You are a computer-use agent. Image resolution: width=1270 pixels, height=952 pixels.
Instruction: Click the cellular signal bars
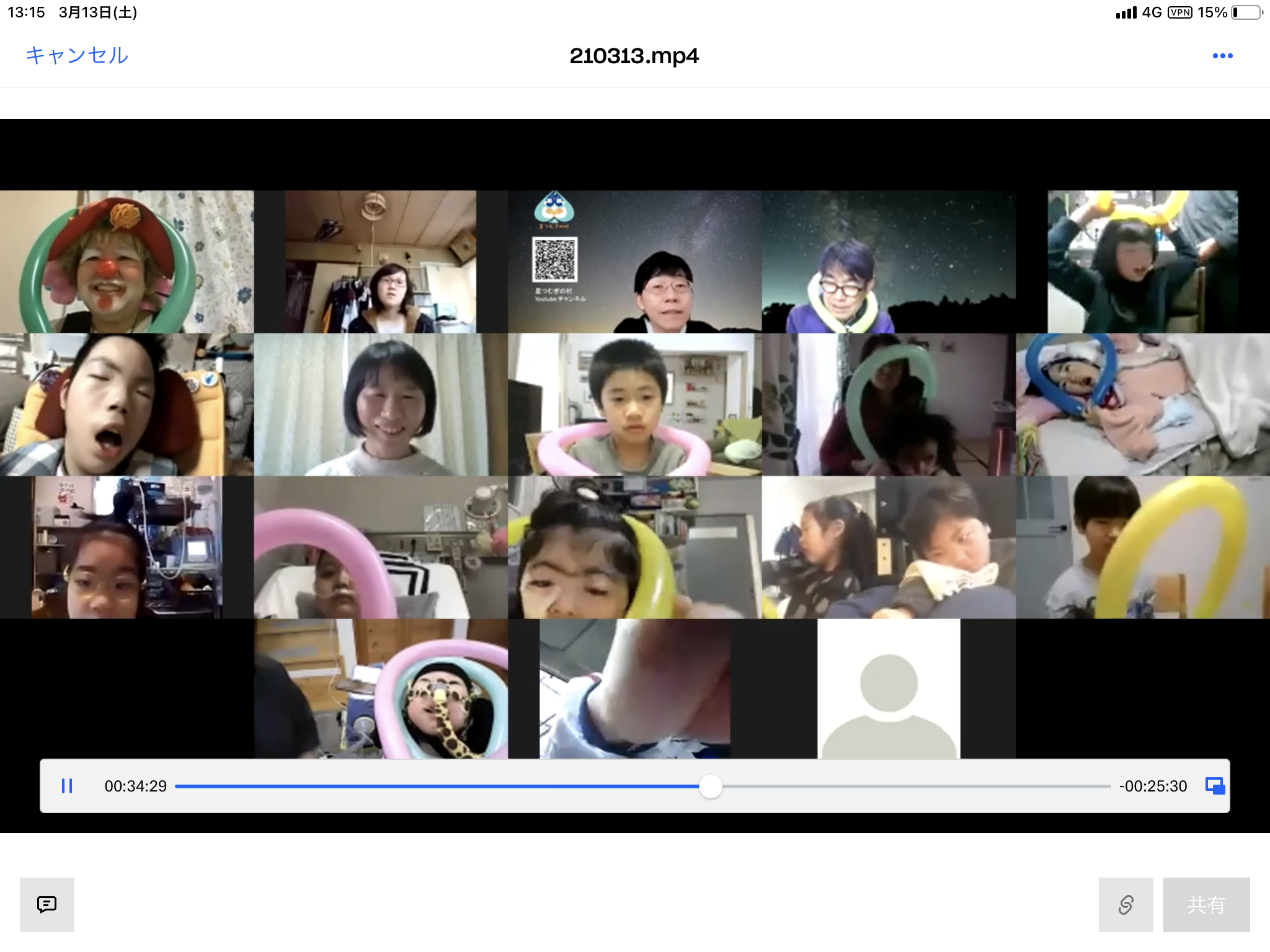(x=1126, y=12)
